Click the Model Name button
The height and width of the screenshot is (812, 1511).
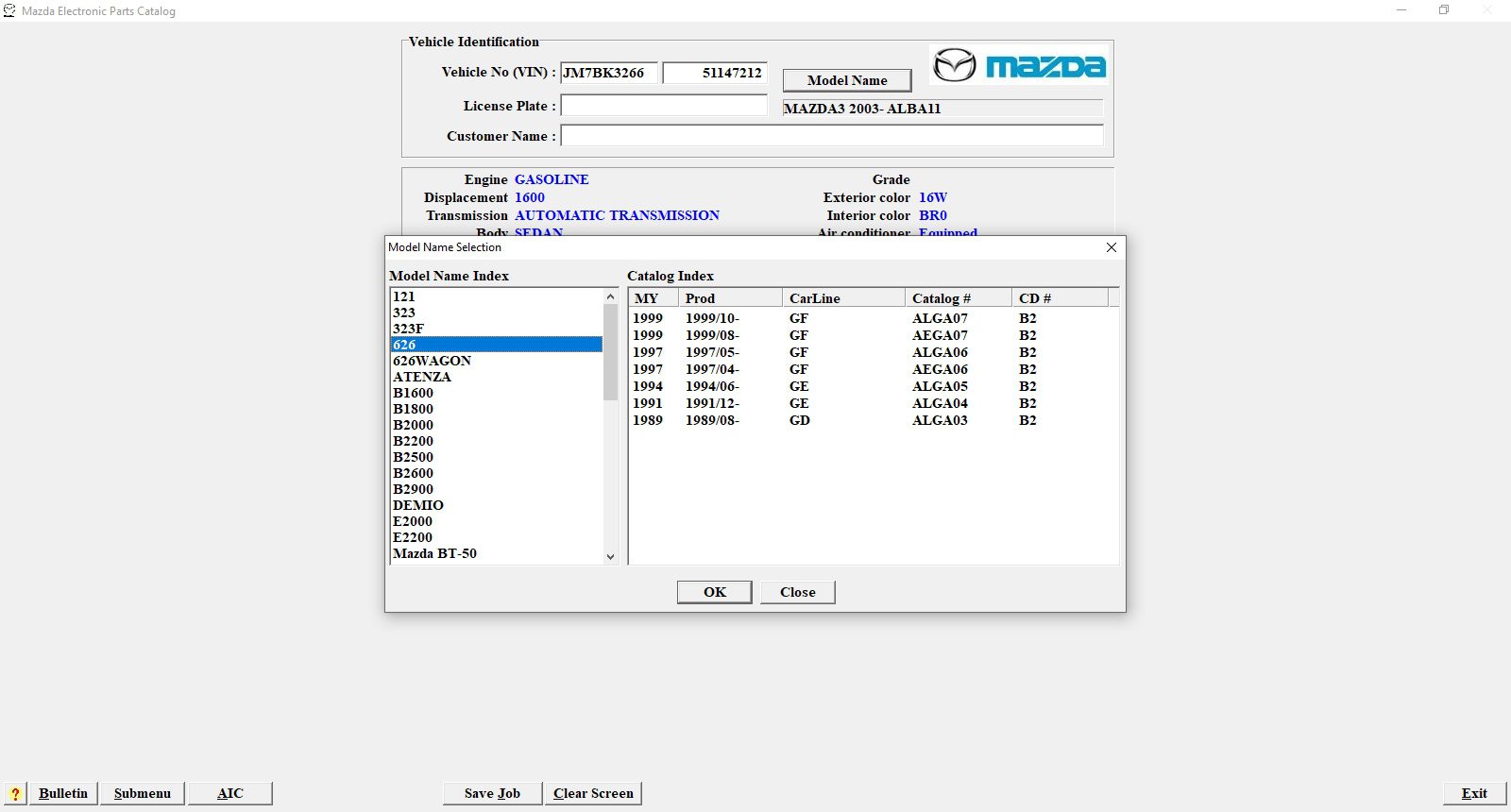[x=847, y=80]
